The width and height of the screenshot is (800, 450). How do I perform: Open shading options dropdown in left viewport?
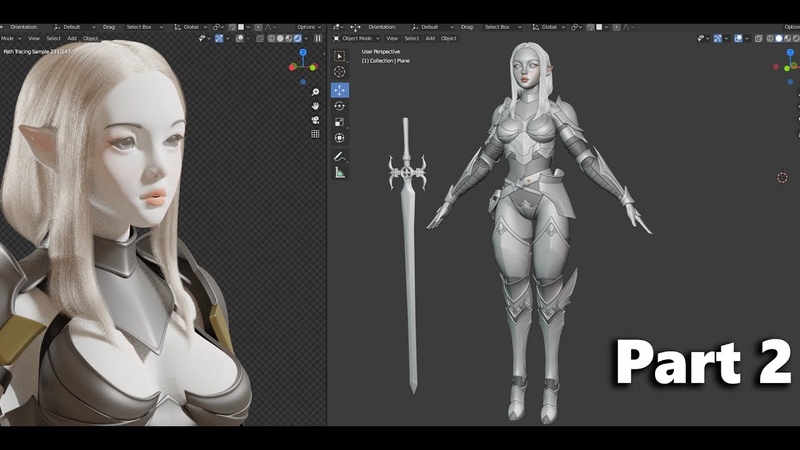click(x=307, y=38)
